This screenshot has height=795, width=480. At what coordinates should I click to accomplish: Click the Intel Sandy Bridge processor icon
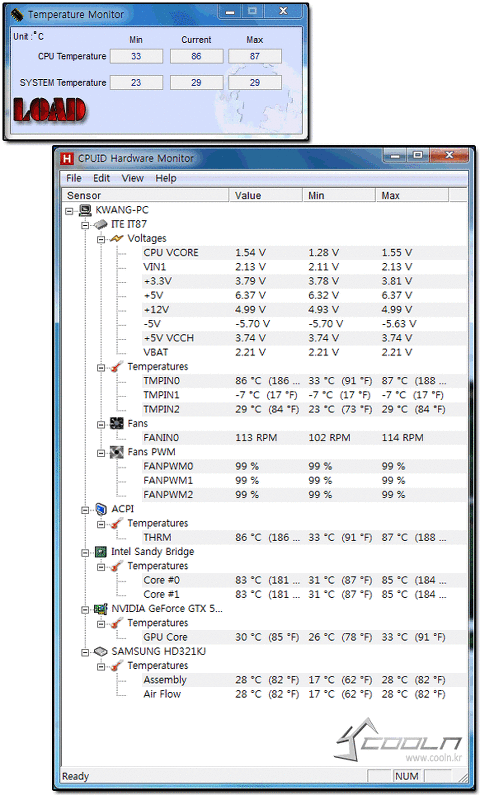[101, 552]
